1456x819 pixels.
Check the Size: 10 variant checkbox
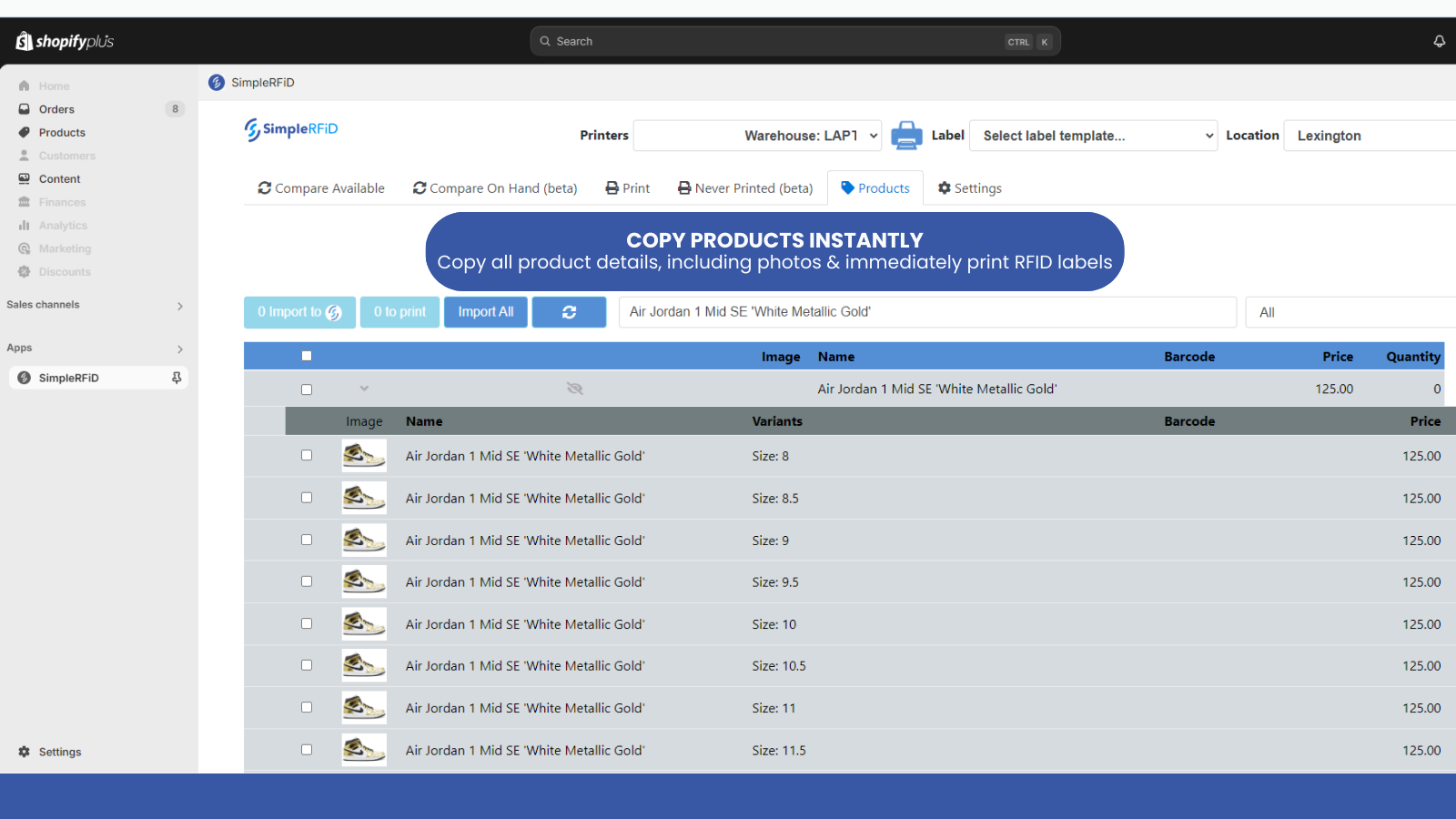307,623
